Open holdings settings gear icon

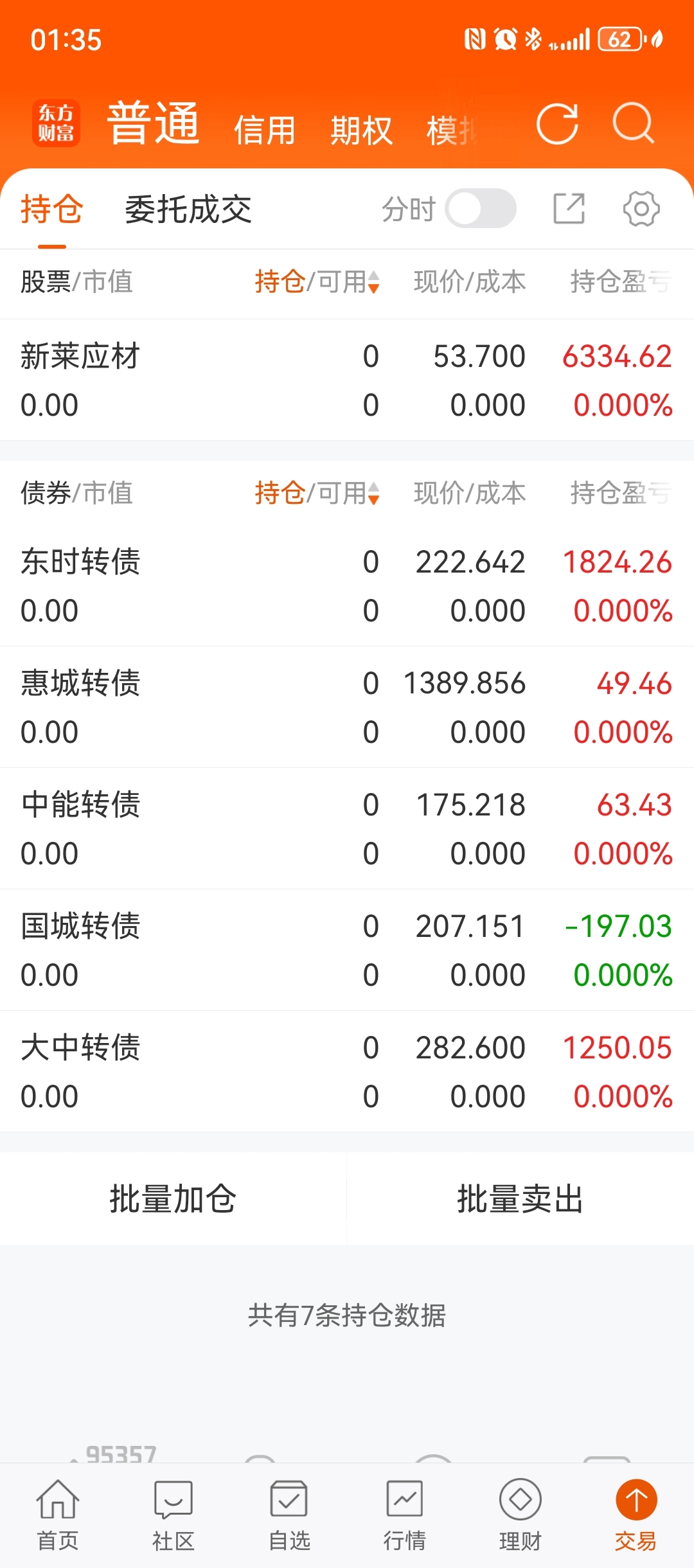click(641, 209)
